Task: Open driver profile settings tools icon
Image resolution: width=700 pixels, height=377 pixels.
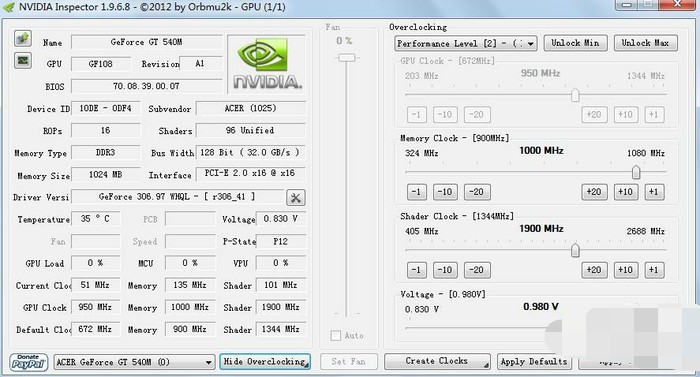Action: coord(296,197)
